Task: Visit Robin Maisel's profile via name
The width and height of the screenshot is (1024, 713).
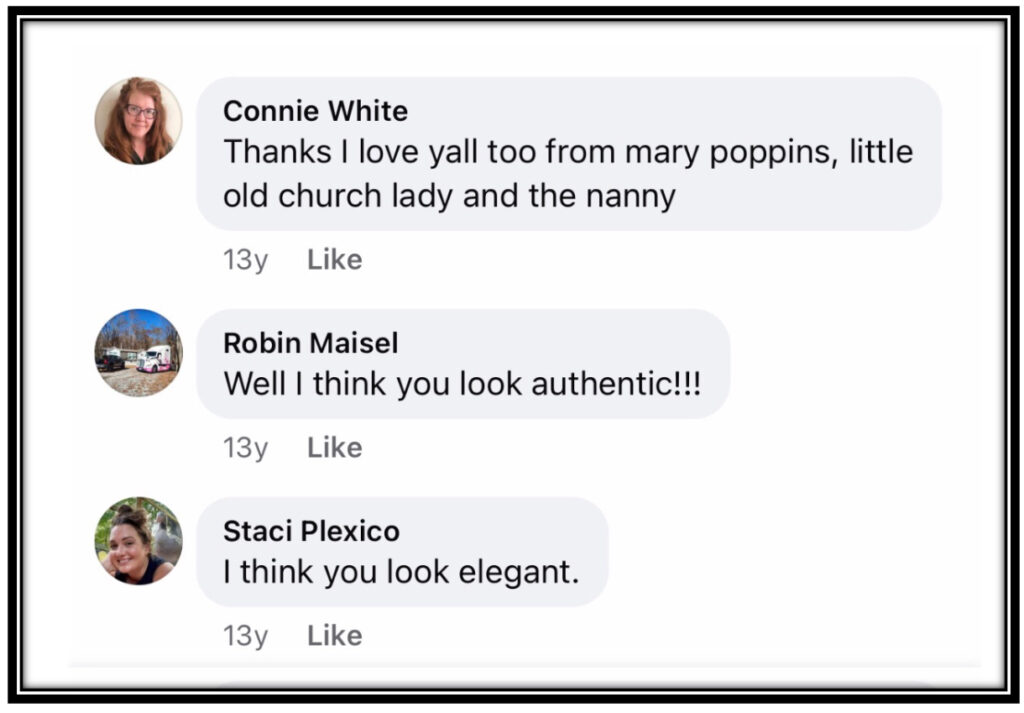Action: pos(310,343)
